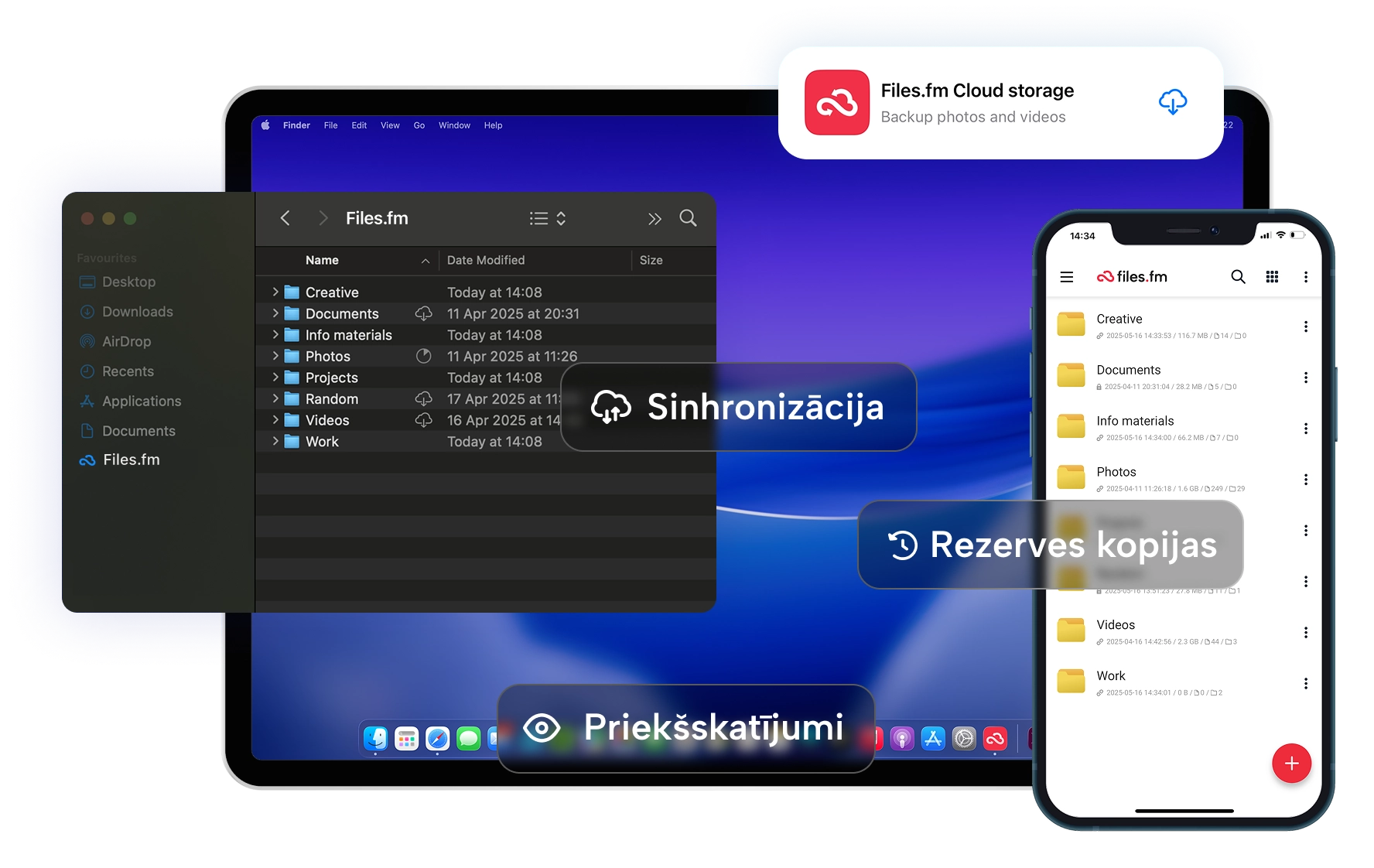This screenshot has height=868, width=1374.
Task: Tap search icon in phone app
Action: (x=1238, y=277)
